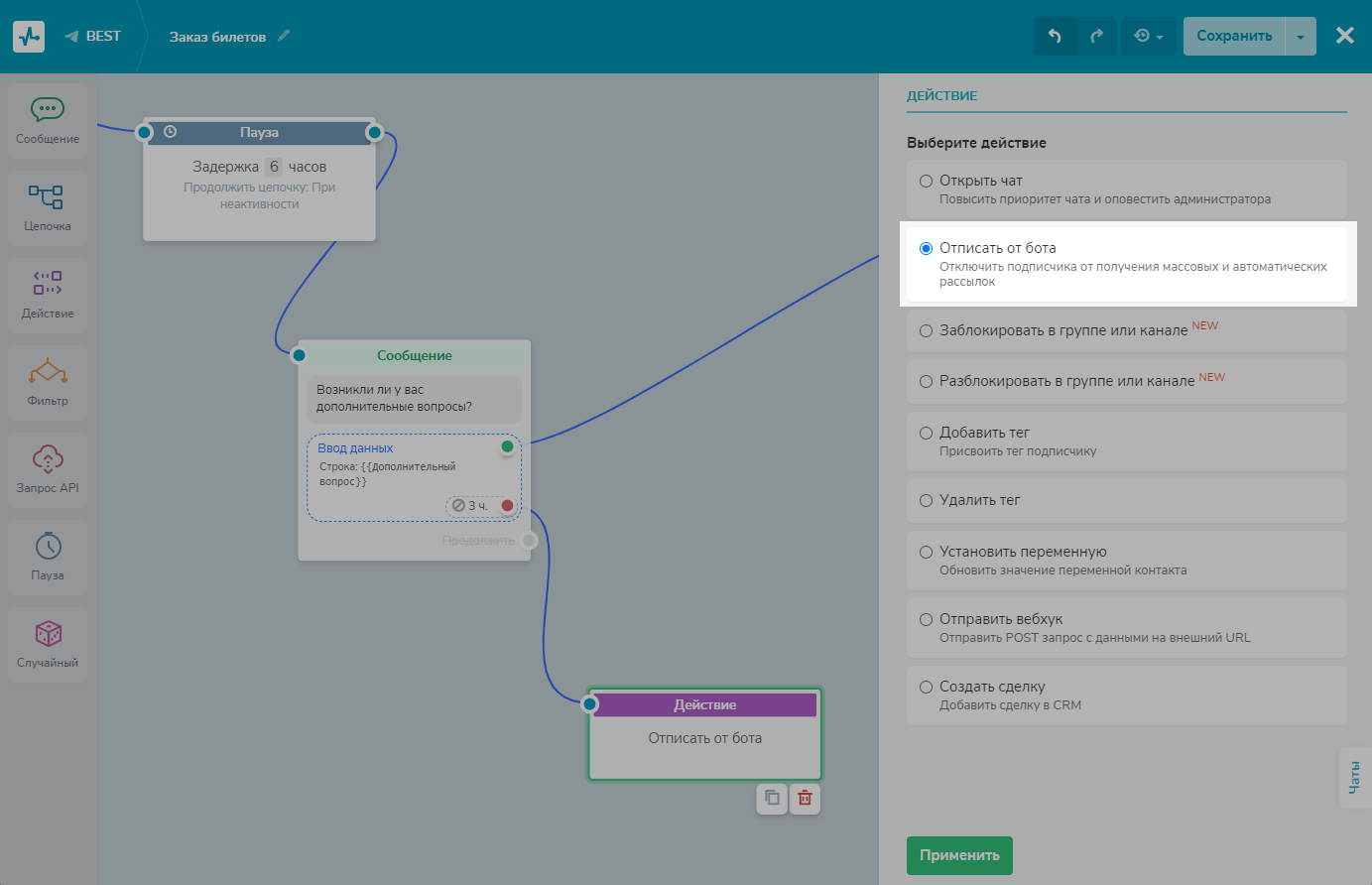Viewport: 1372px width, 885px height.
Task: Open the version history dropdown
Action: 1148,37
